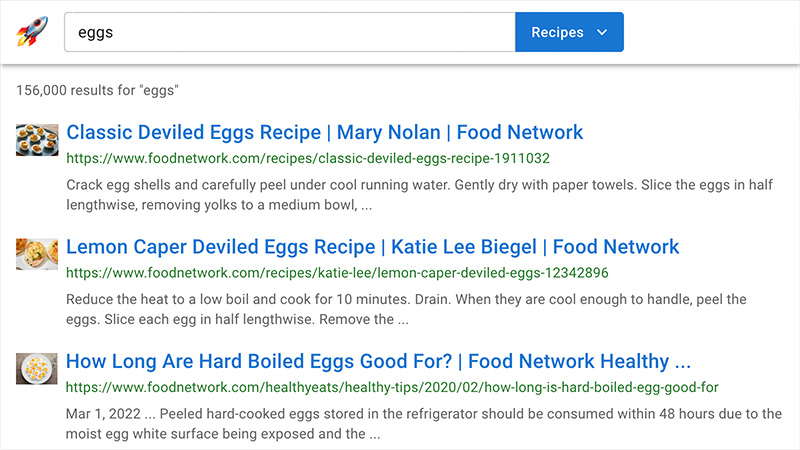This screenshot has width=800, height=450.
Task: Click the Classic Deviled Eggs thumbnail image
Action: click(37, 139)
